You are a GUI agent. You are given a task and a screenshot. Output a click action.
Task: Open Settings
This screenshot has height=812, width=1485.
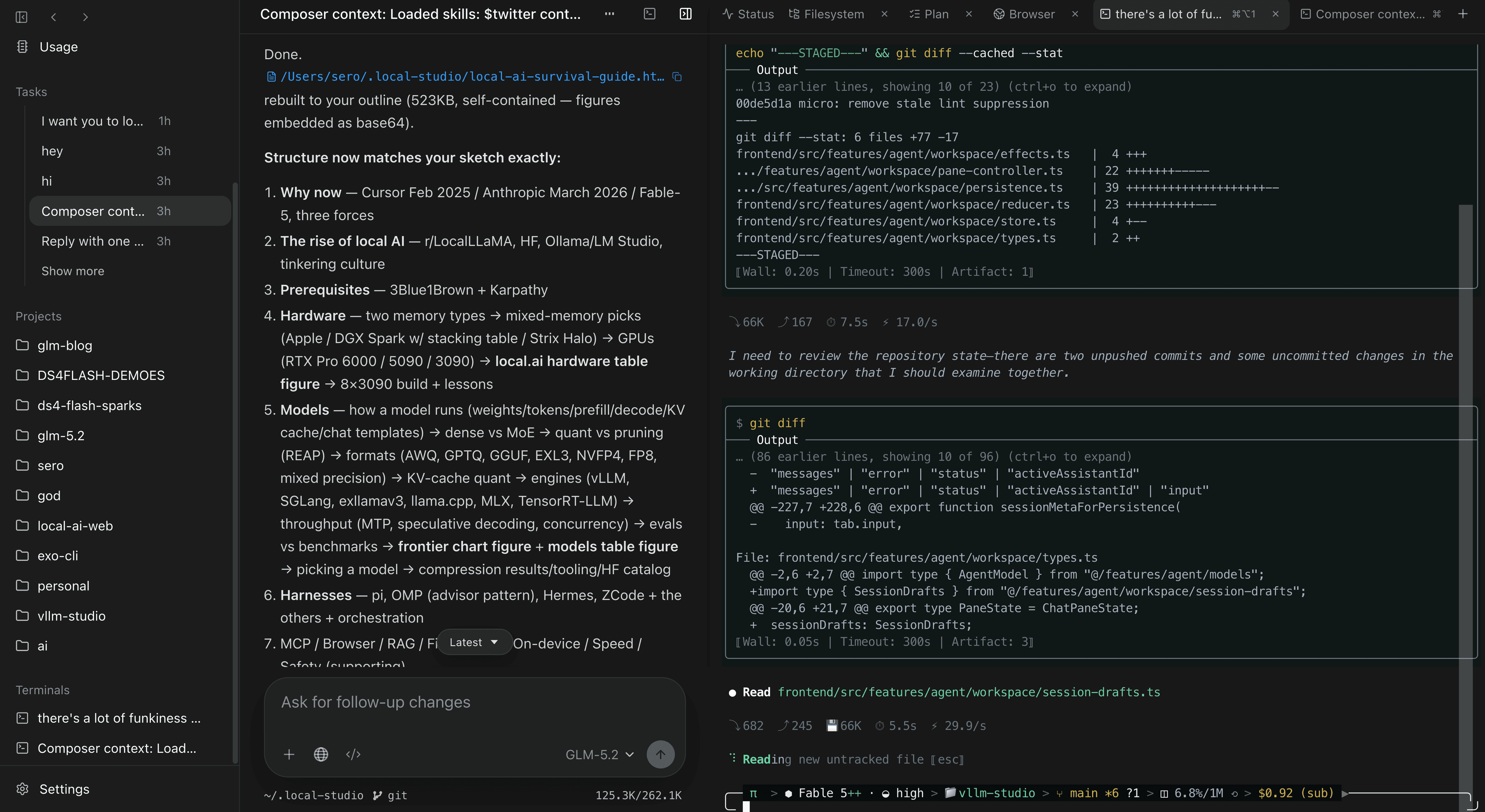53,789
